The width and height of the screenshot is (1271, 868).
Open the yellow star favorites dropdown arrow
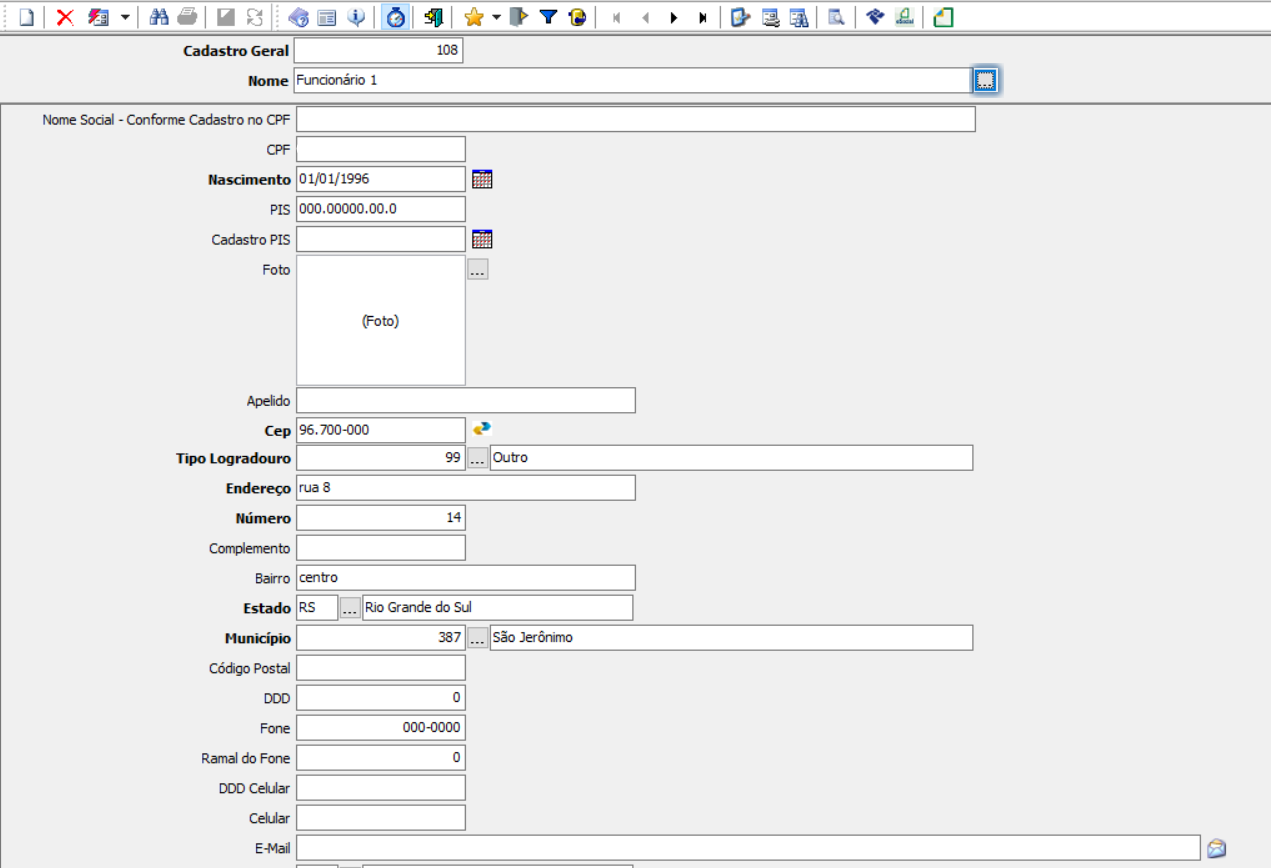496,17
